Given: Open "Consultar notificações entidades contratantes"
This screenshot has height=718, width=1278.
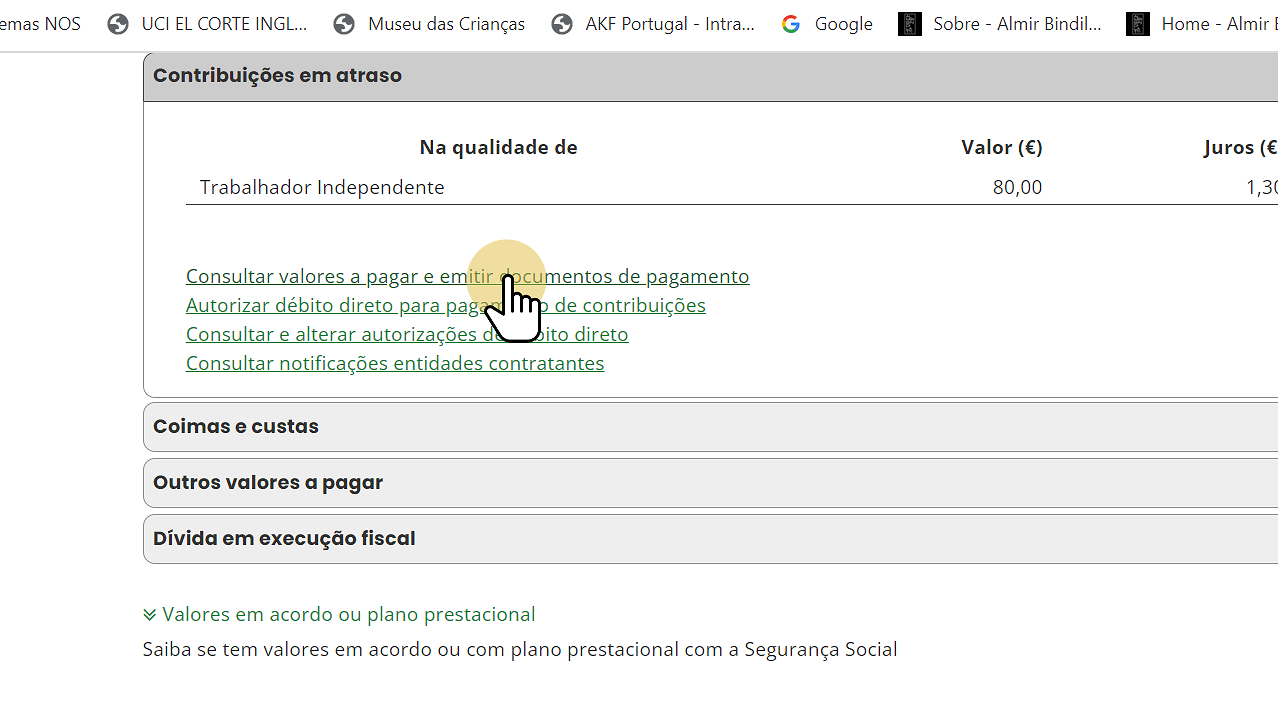Looking at the screenshot, I should pyautogui.click(x=394, y=362).
